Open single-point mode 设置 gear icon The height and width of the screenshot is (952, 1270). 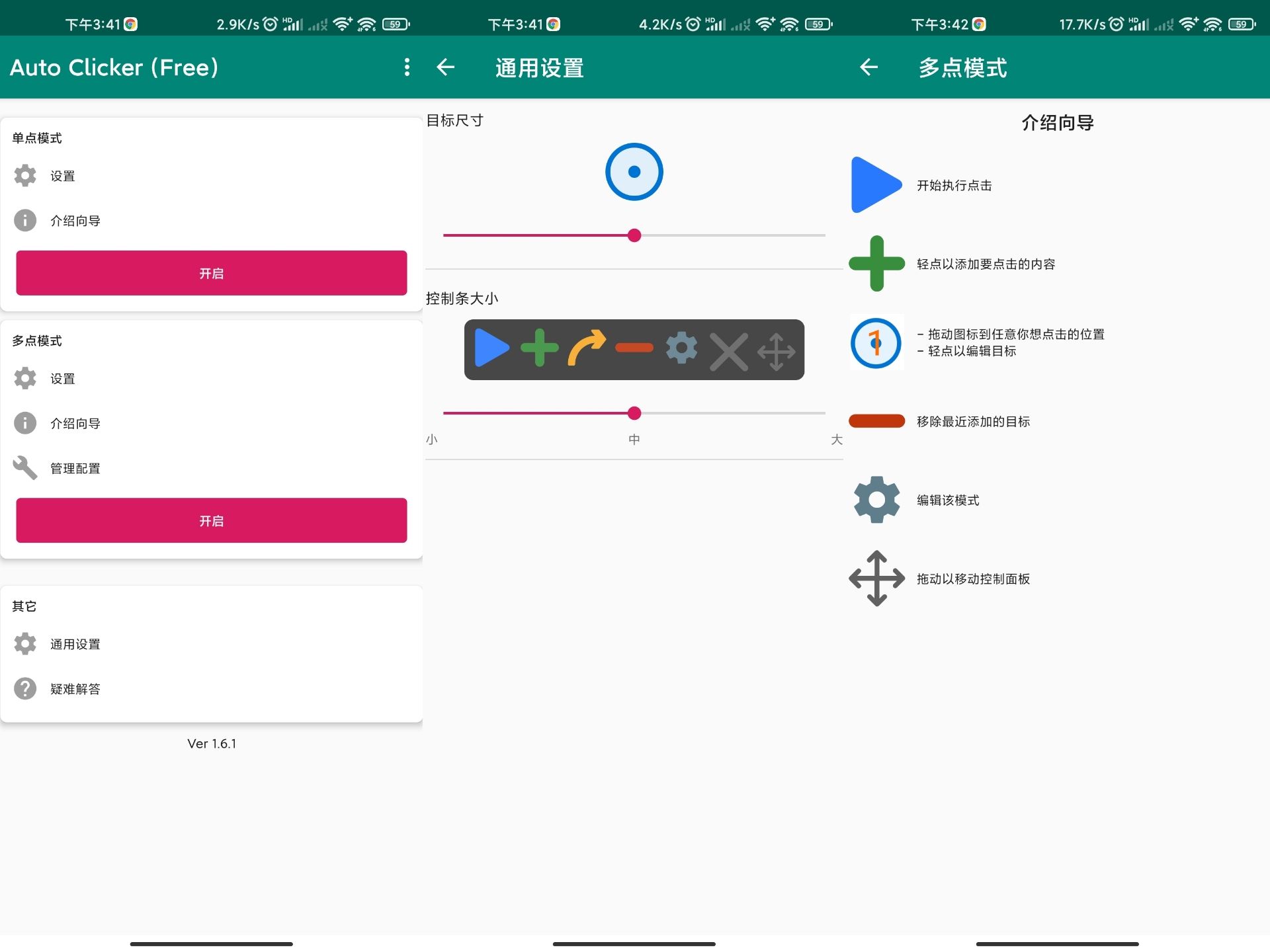(25, 176)
